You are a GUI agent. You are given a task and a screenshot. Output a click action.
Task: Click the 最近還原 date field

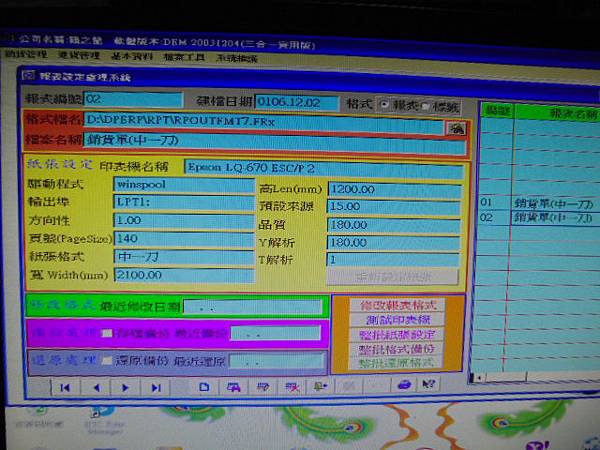tap(276, 361)
